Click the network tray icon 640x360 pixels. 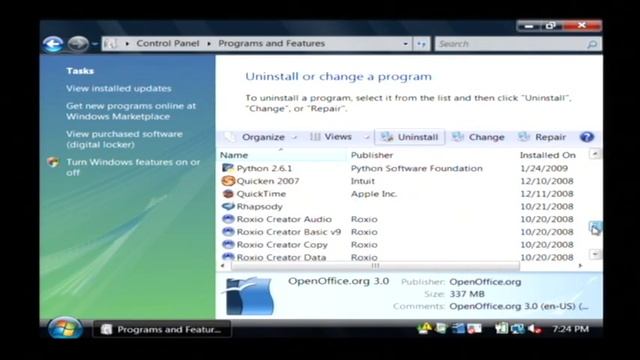coord(518,329)
